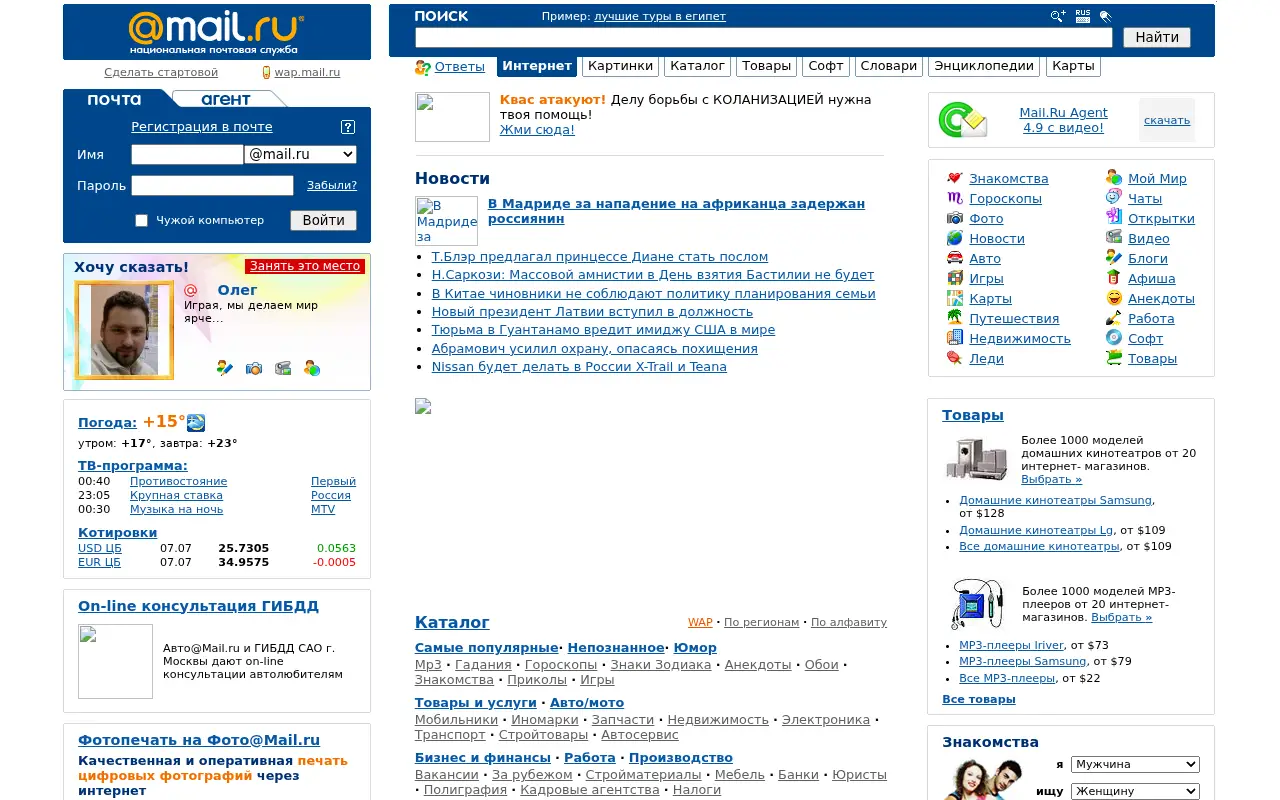Open the Забыли? password link
Viewport: 1280px width, 800px height.
(332, 185)
